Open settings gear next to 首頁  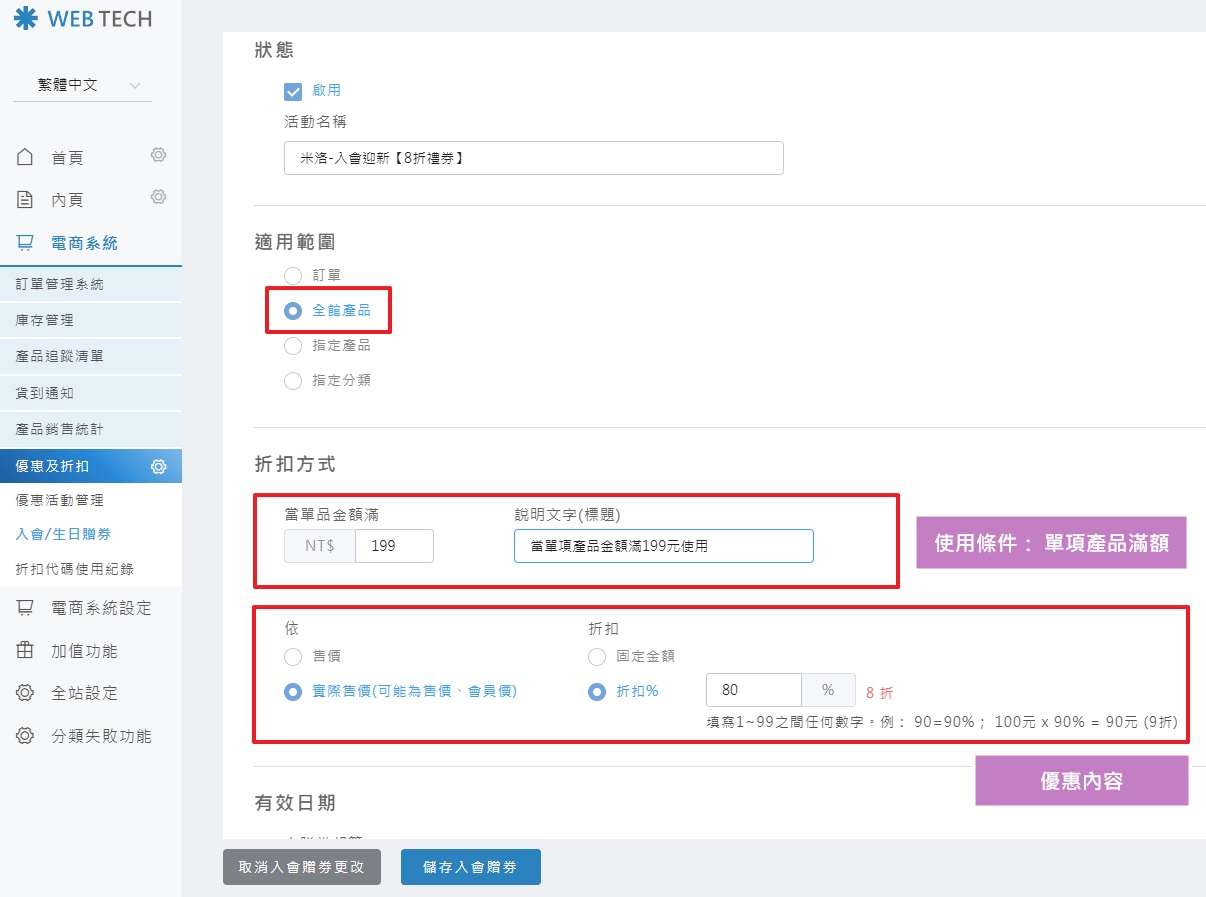(158, 155)
